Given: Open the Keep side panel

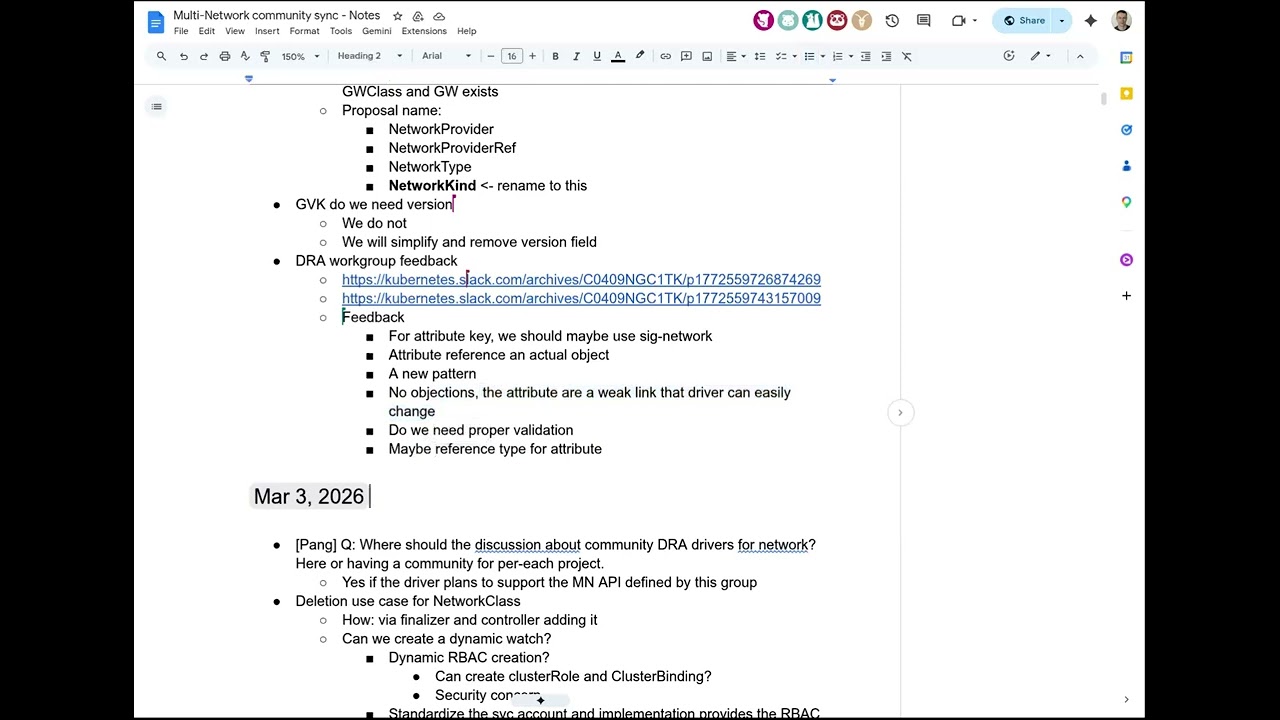Looking at the screenshot, I should pos(1126,93).
